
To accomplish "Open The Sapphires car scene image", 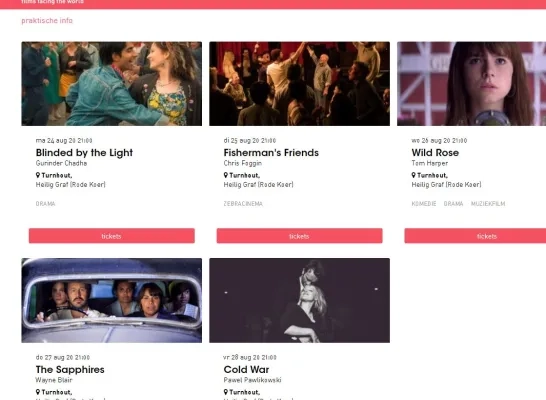I will 112,300.
